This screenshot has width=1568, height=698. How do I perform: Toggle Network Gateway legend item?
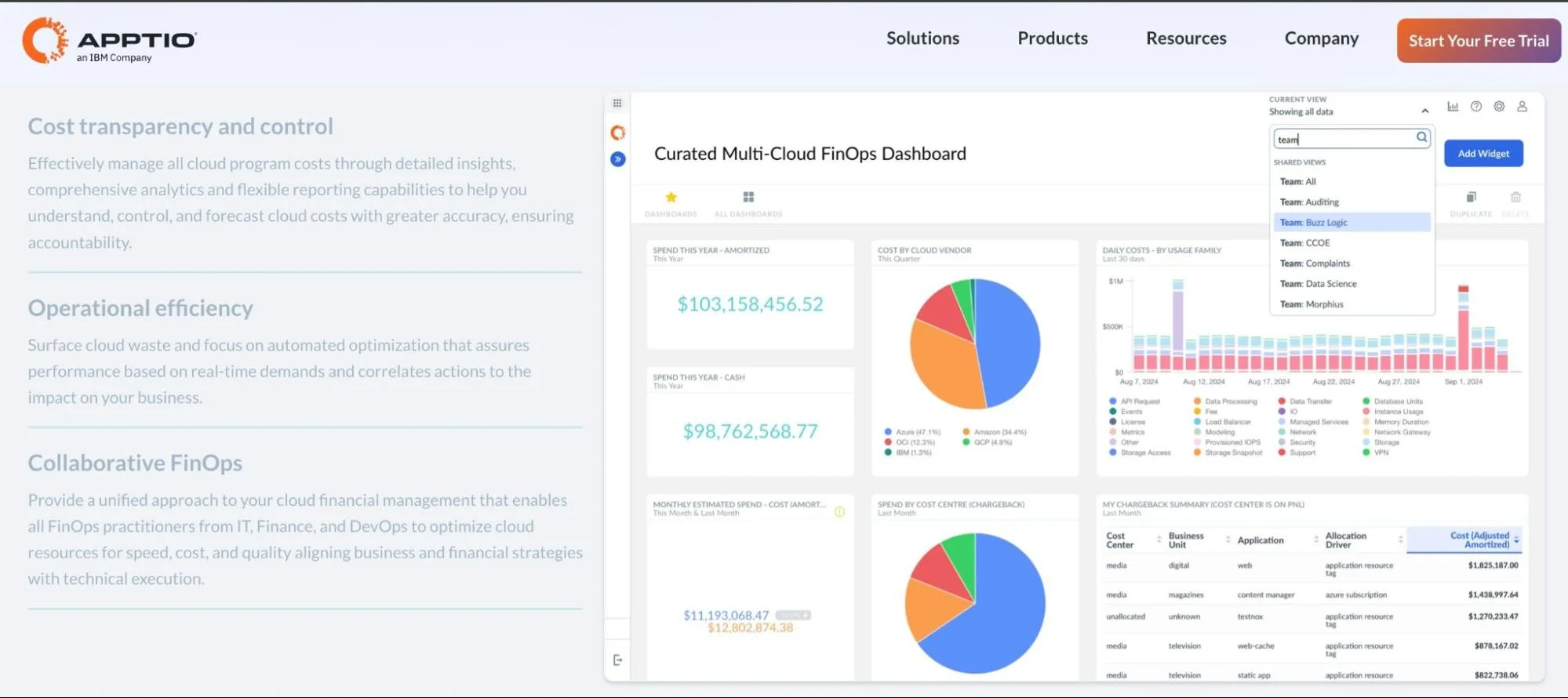(x=1397, y=432)
